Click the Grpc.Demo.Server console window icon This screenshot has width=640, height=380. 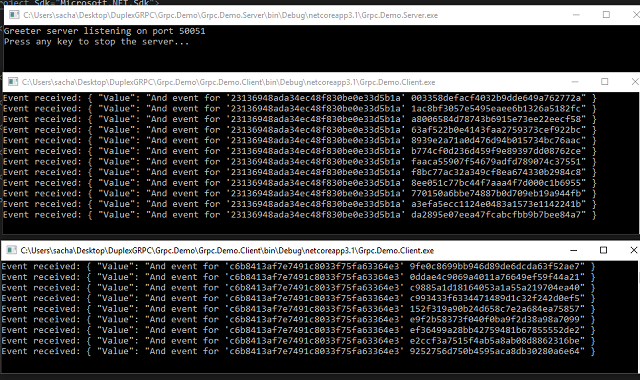tap(14, 15)
